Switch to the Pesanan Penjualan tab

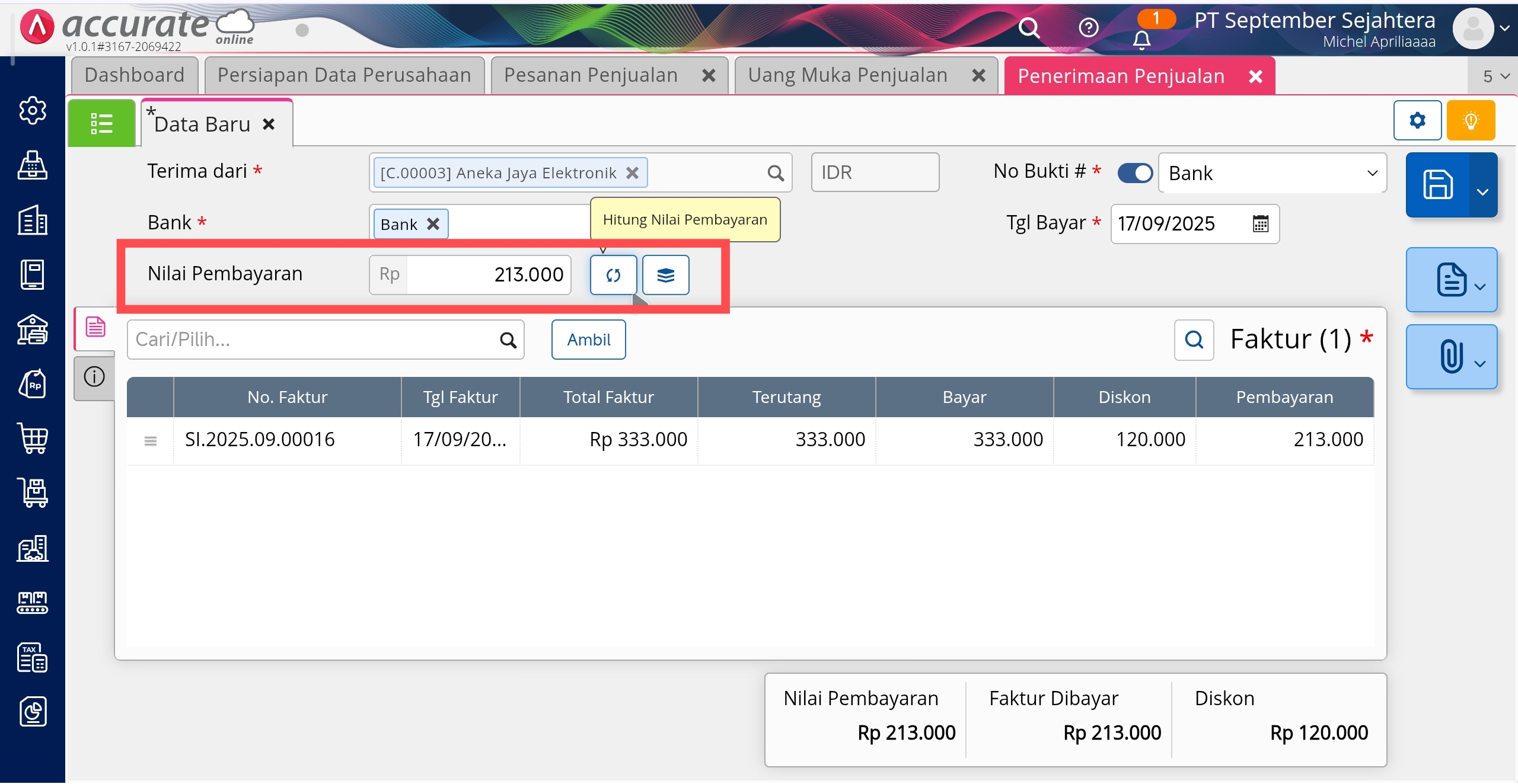click(x=591, y=75)
